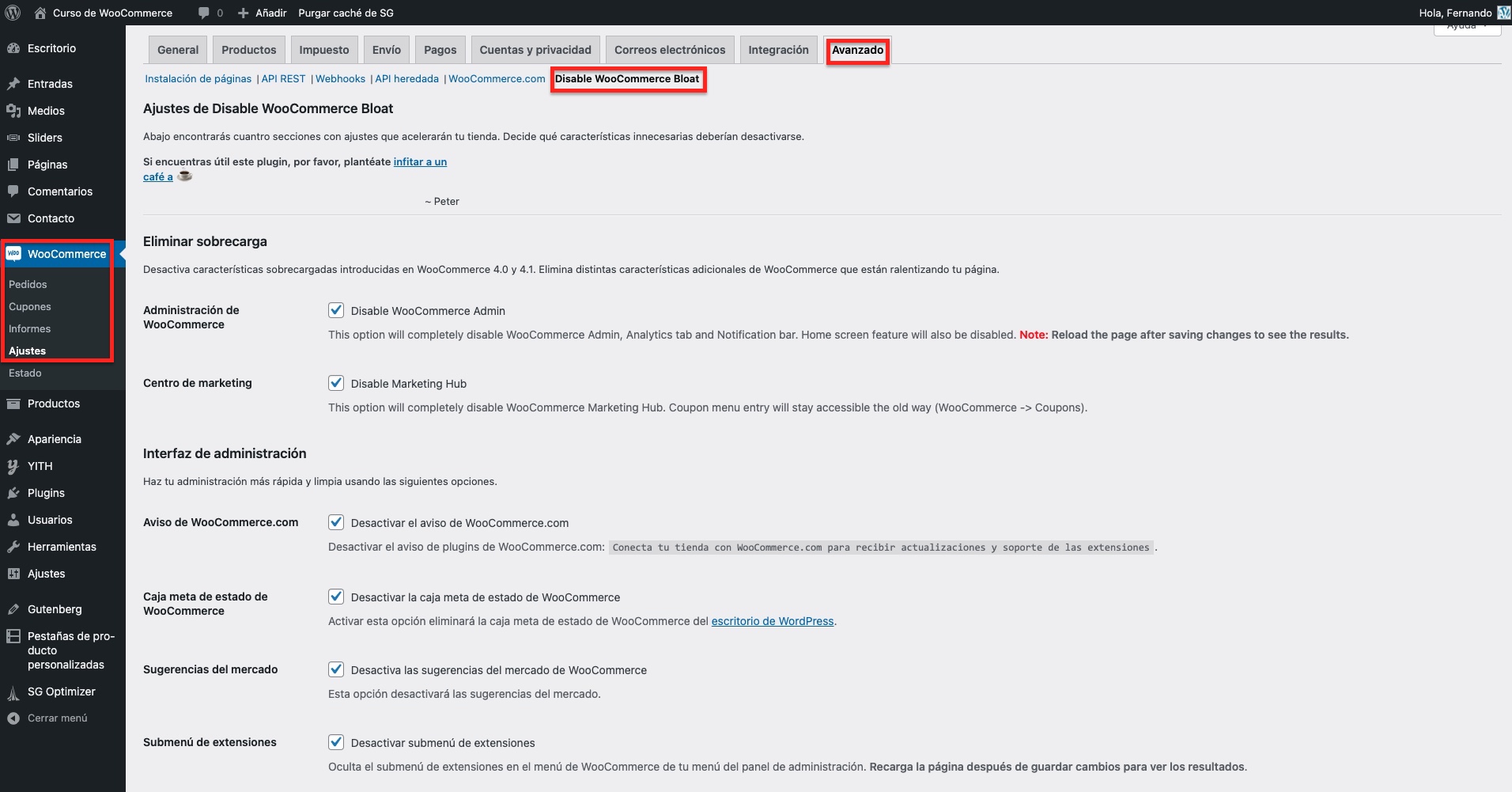Click the Escritorio dashboard icon in sidebar
Viewport: 1512px width, 792px height.
pyautogui.click(x=13, y=48)
